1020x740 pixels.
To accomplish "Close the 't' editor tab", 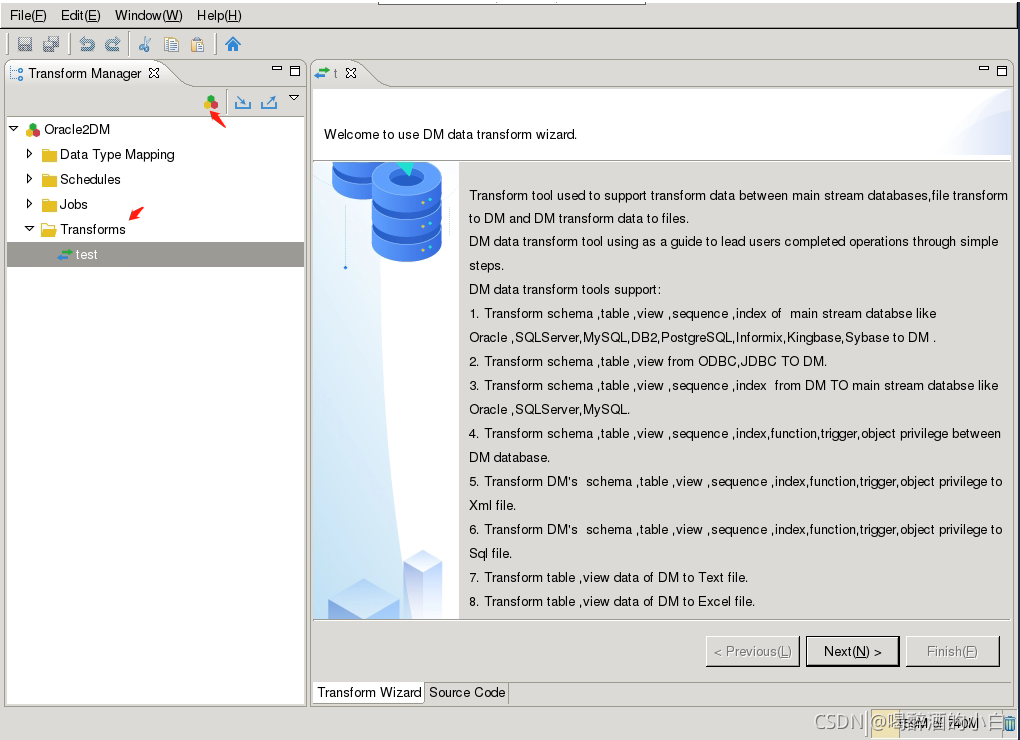I will (351, 73).
